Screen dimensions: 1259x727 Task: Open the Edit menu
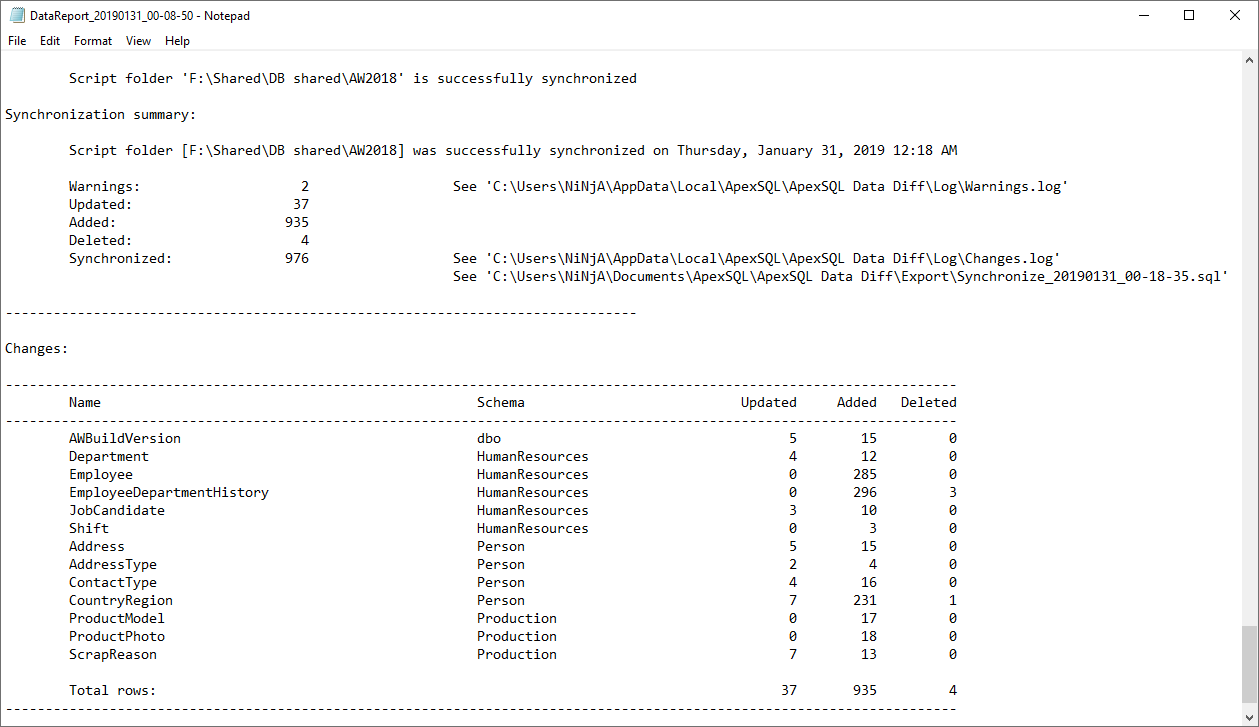click(50, 41)
